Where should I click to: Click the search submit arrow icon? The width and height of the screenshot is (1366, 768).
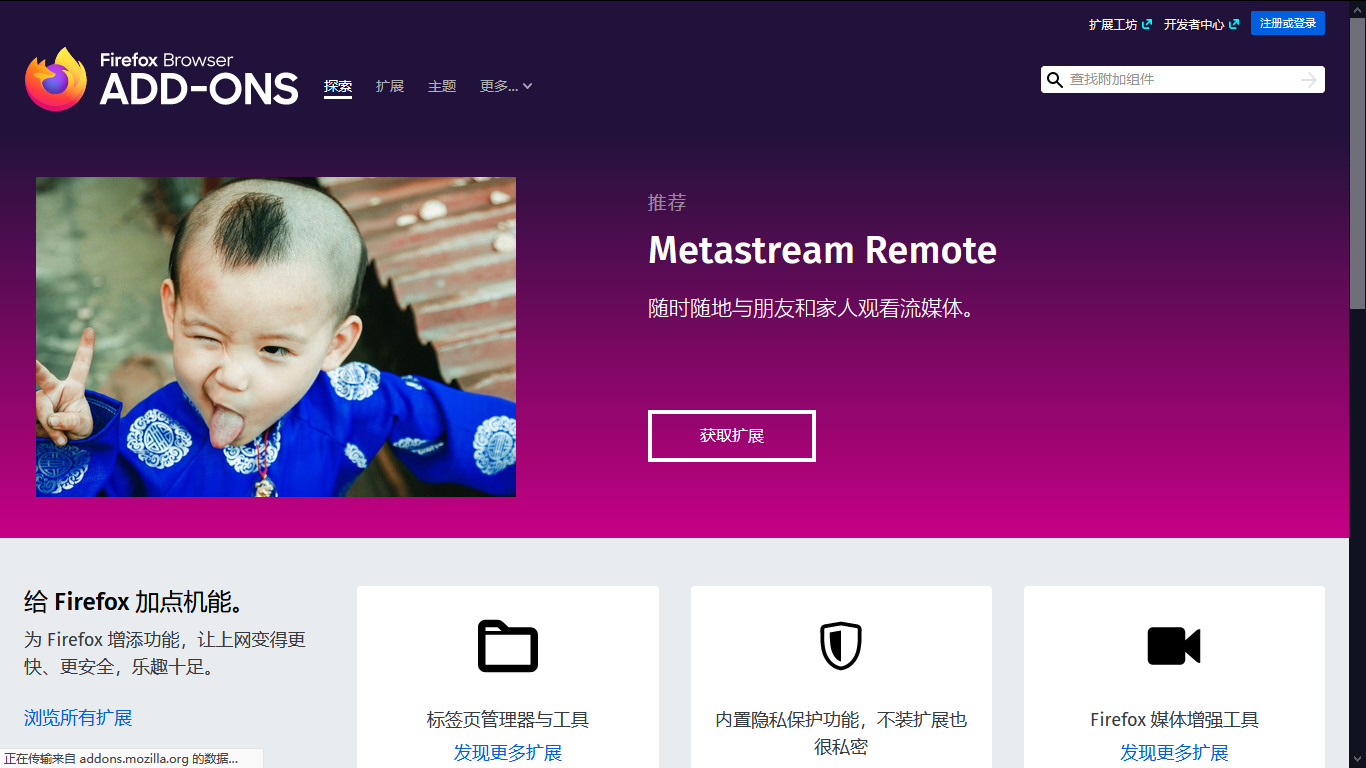[1309, 80]
